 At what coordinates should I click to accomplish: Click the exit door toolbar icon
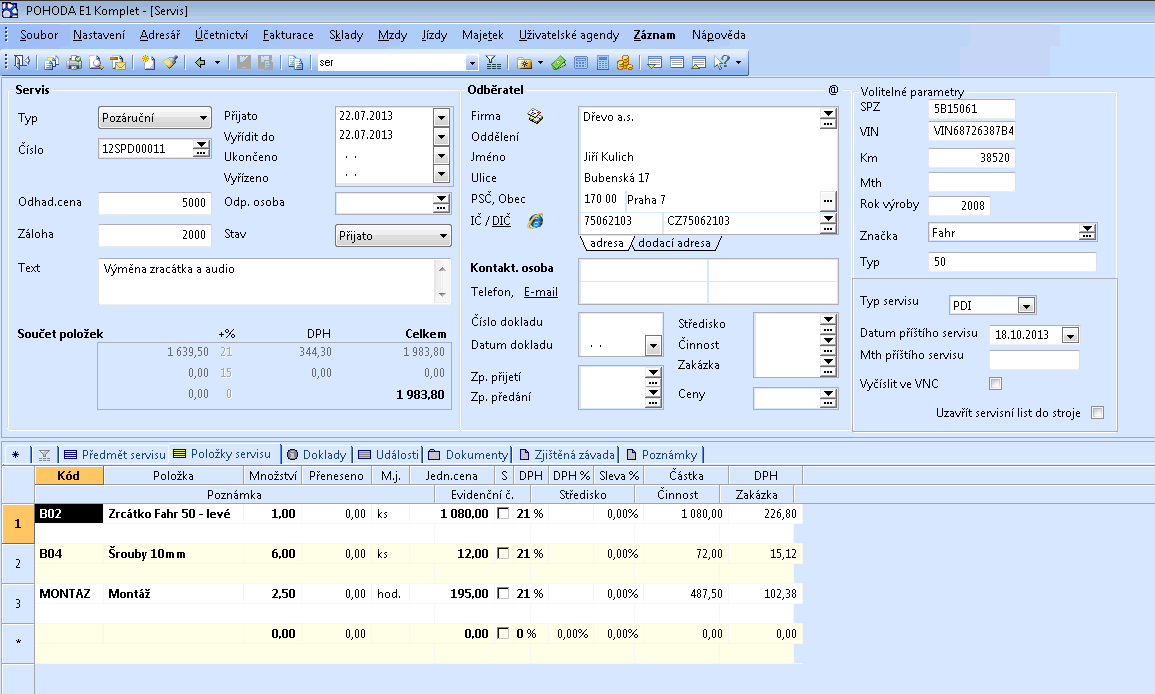click(21, 63)
